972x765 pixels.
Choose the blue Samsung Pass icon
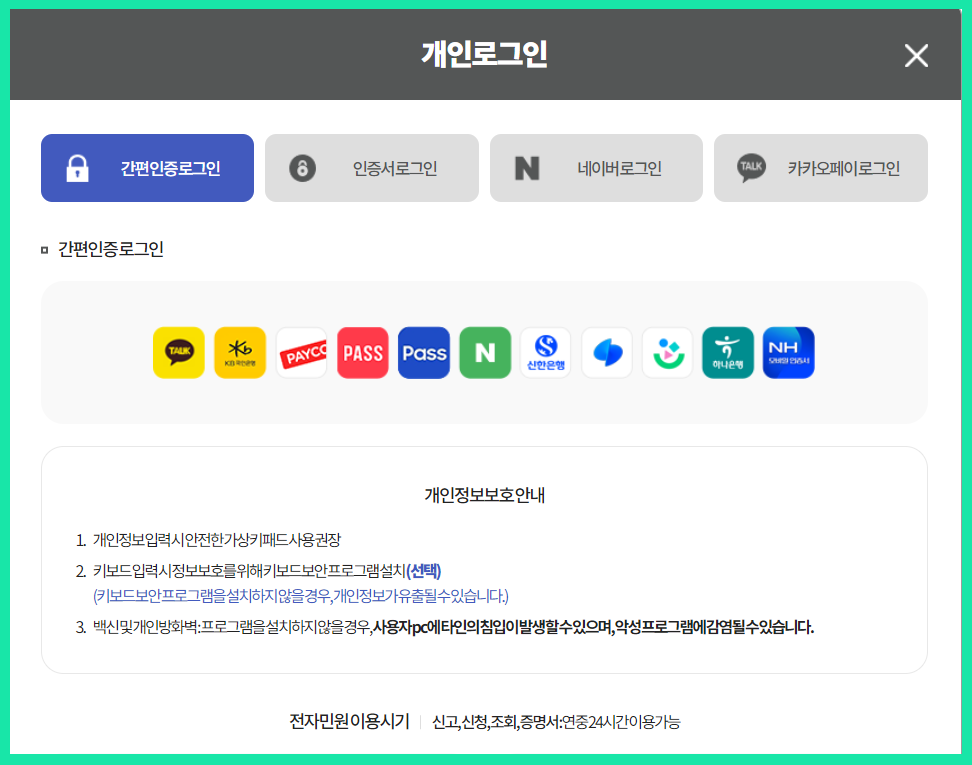[x=424, y=352]
